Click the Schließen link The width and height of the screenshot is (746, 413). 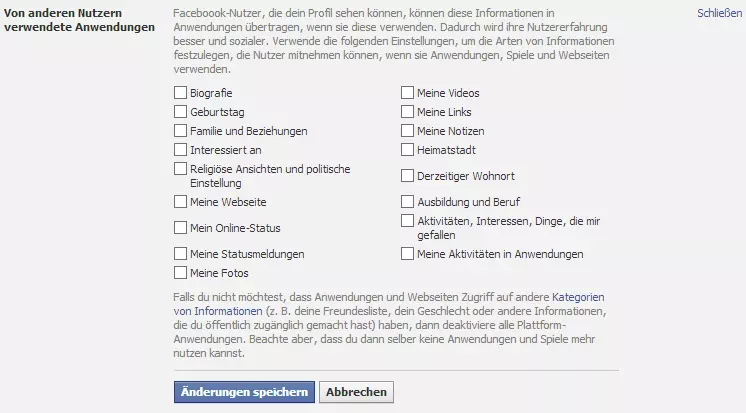719,13
